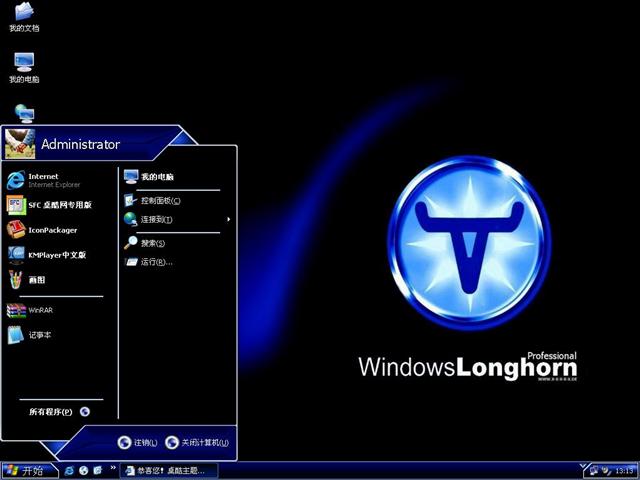Switch to the 恭喜您! 桌酷主题 taskbar window
Screen dimensions: 640x480
pos(169,471)
